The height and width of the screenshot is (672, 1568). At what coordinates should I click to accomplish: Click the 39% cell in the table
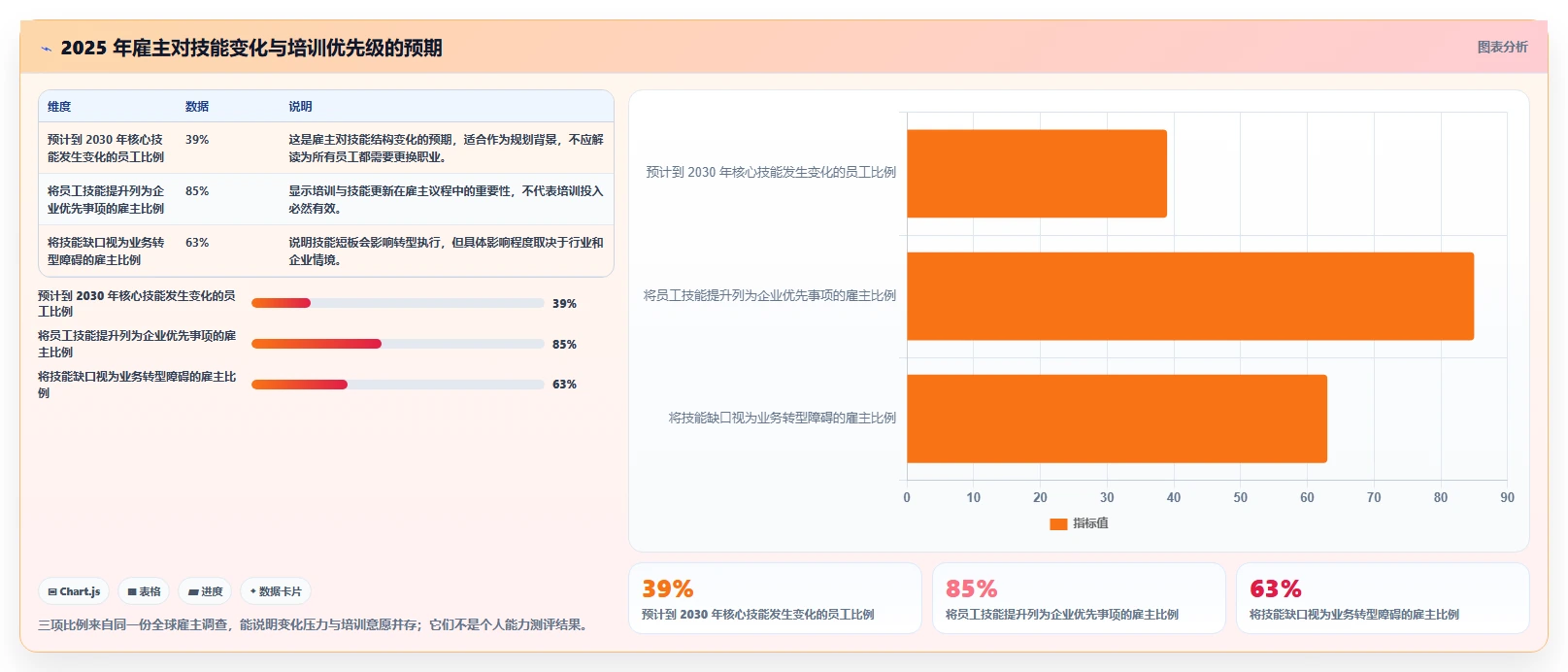click(x=197, y=140)
